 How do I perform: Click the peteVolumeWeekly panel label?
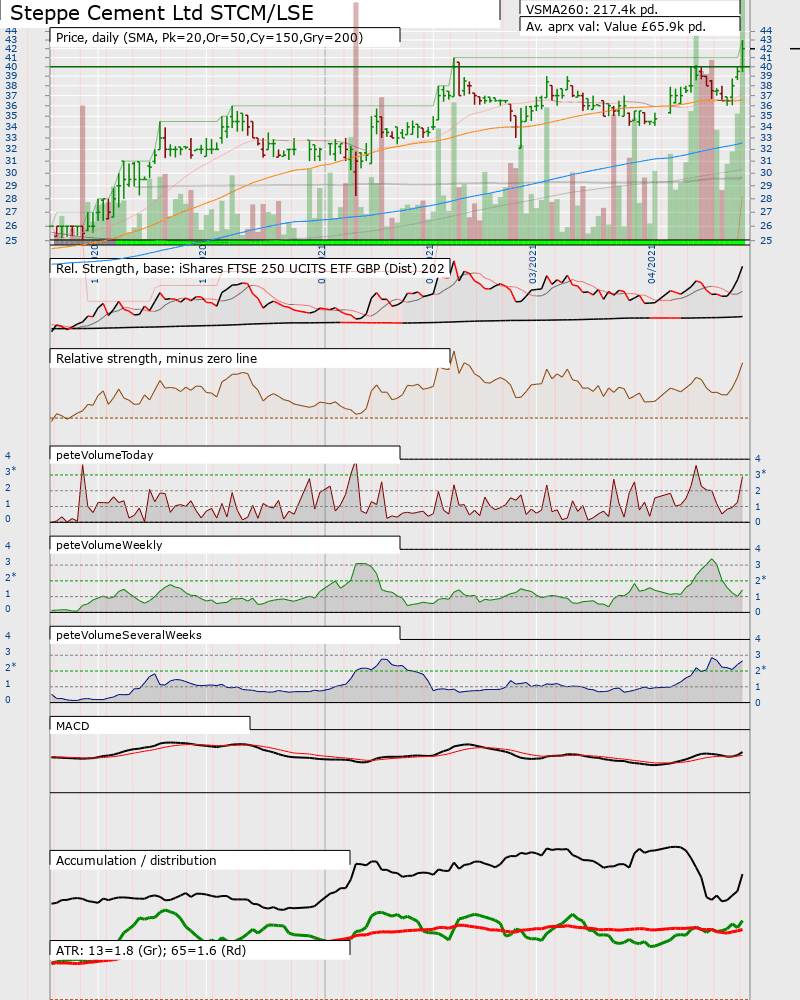click(109, 545)
